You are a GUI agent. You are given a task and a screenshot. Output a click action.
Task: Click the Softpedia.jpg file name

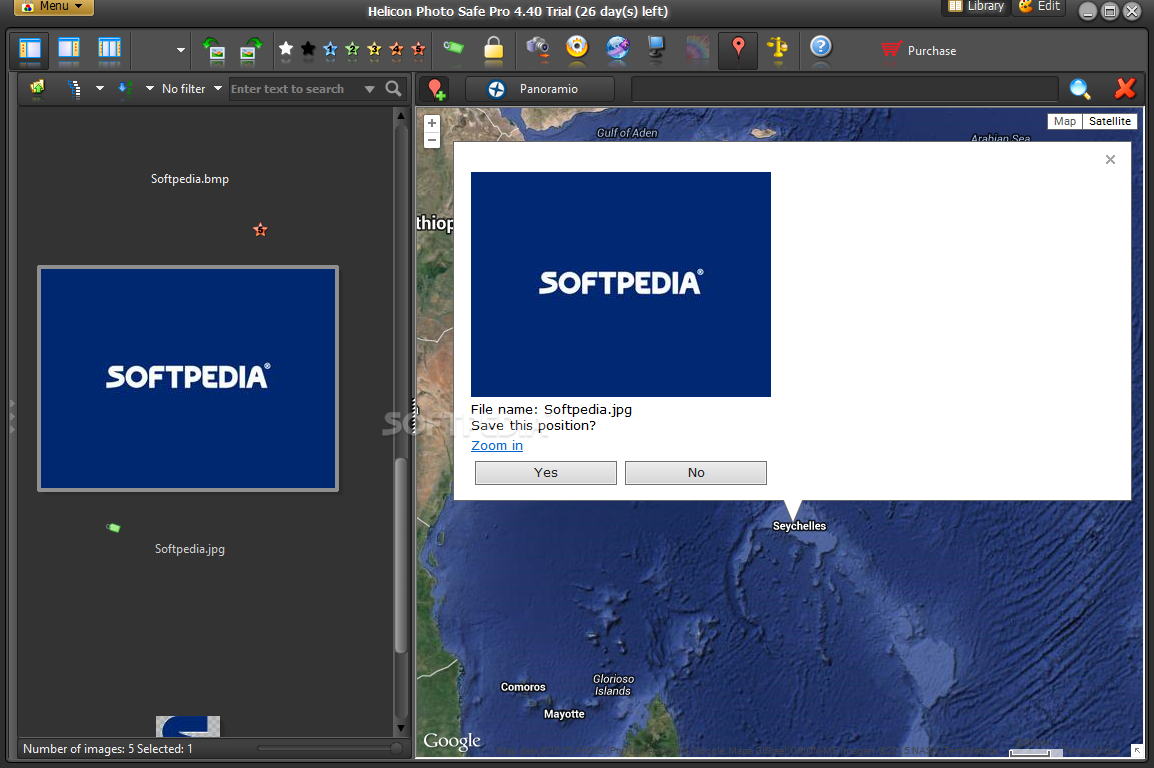pos(190,549)
